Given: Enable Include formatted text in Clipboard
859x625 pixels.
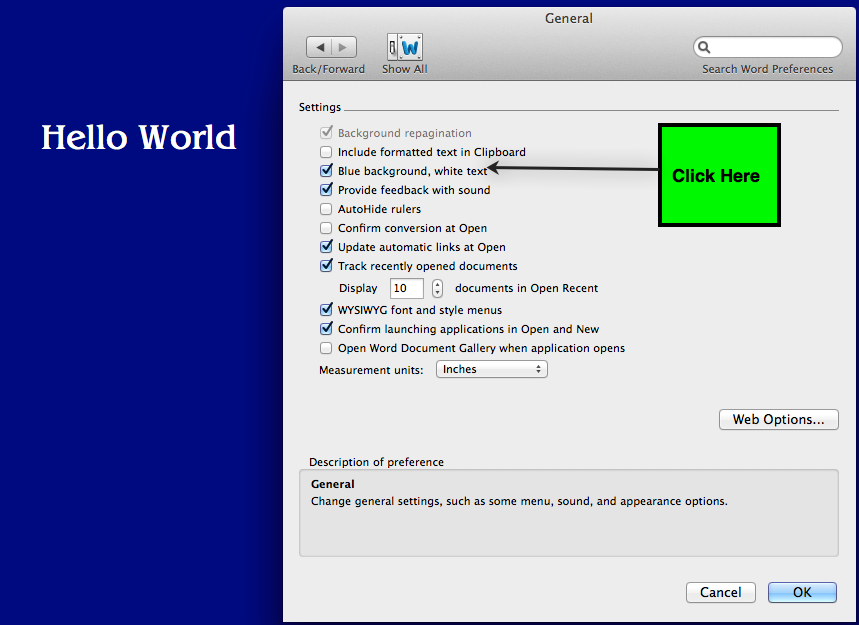Looking at the screenshot, I should [x=326, y=152].
